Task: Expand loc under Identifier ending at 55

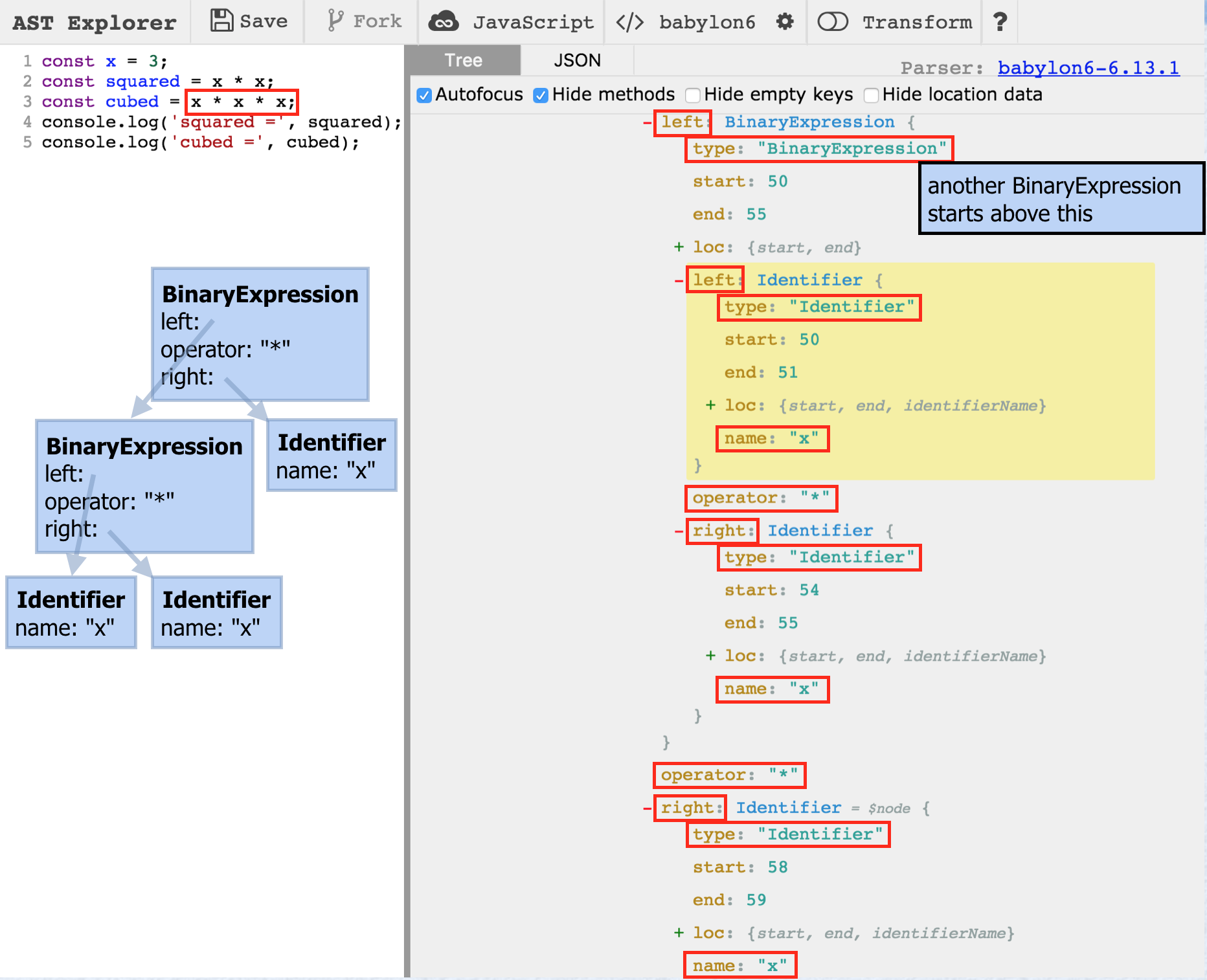Action: (x=710, y=656)
